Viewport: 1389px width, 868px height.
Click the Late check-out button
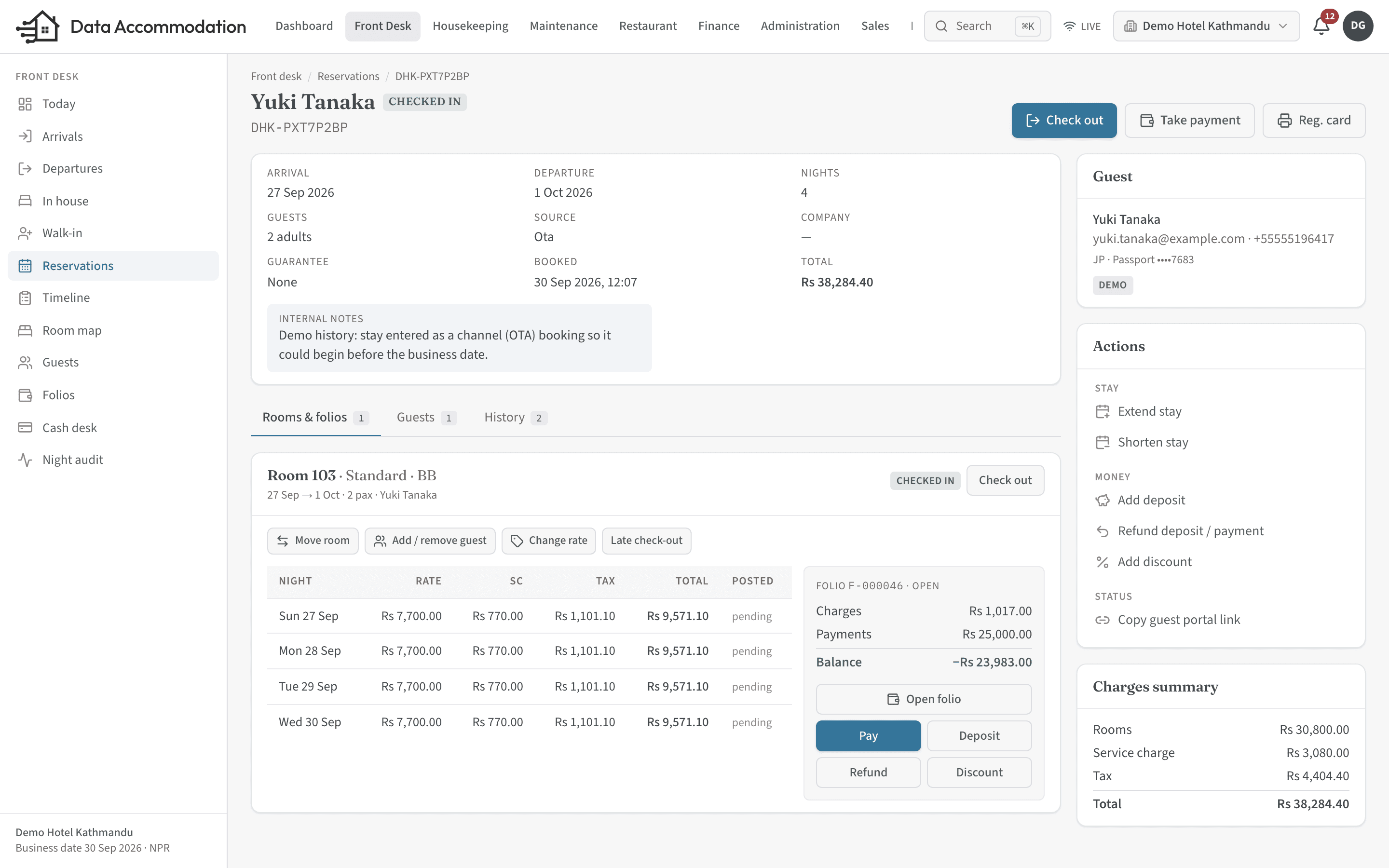point(646,541)
